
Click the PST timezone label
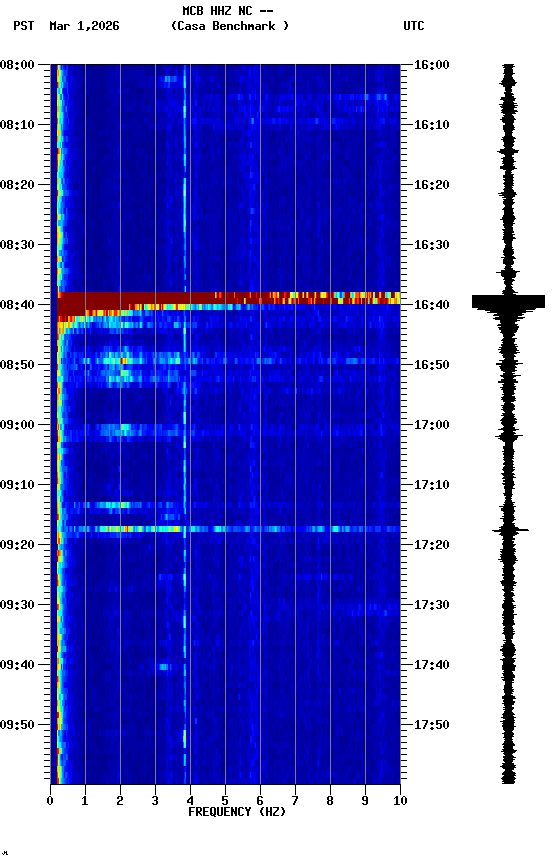[24, 26]
